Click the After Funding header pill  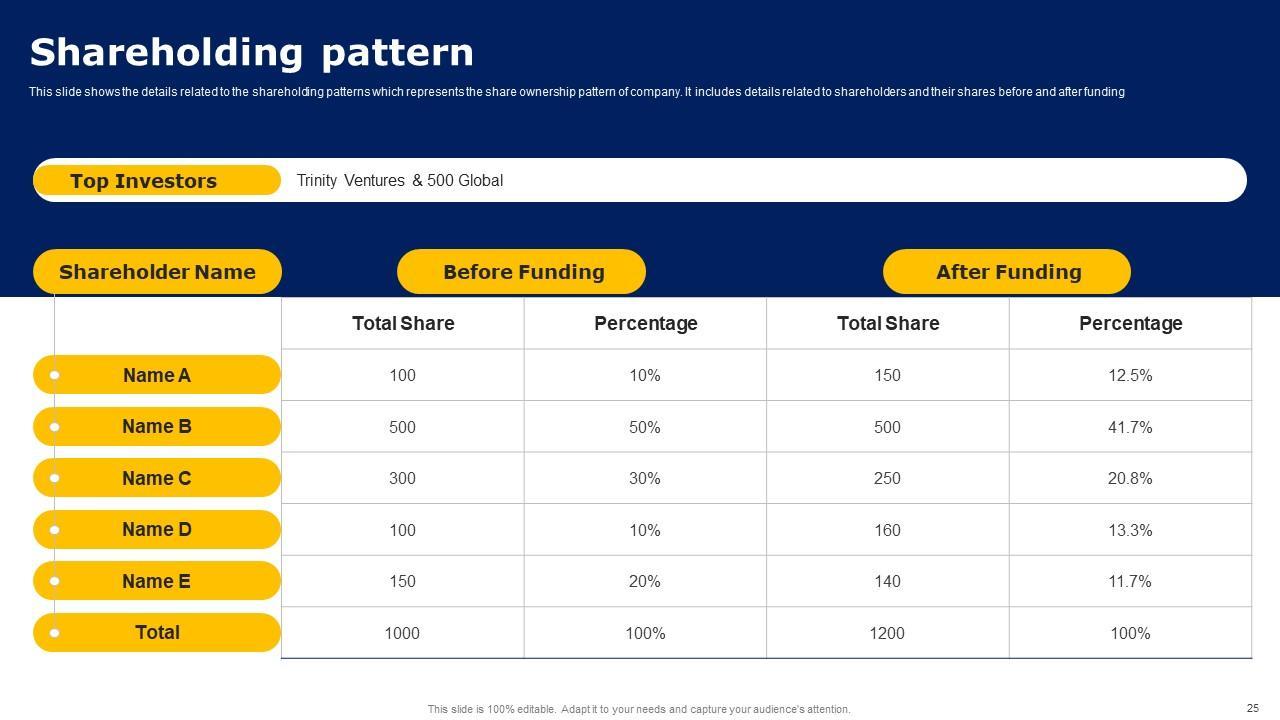[x=1007, y=272]
